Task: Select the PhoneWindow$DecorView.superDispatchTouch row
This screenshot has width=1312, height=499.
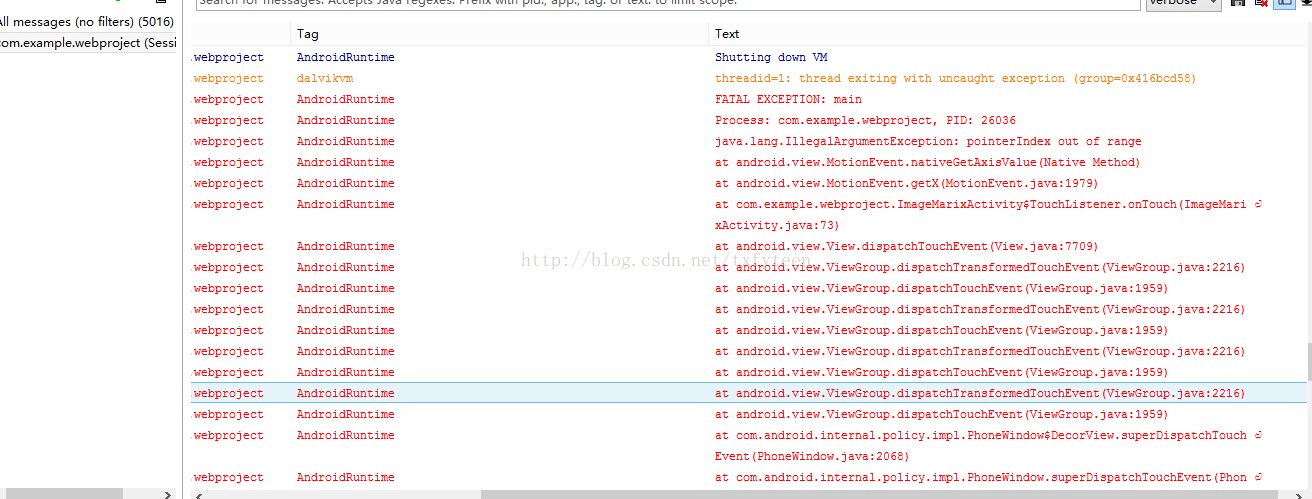Action: coord(749,445)
